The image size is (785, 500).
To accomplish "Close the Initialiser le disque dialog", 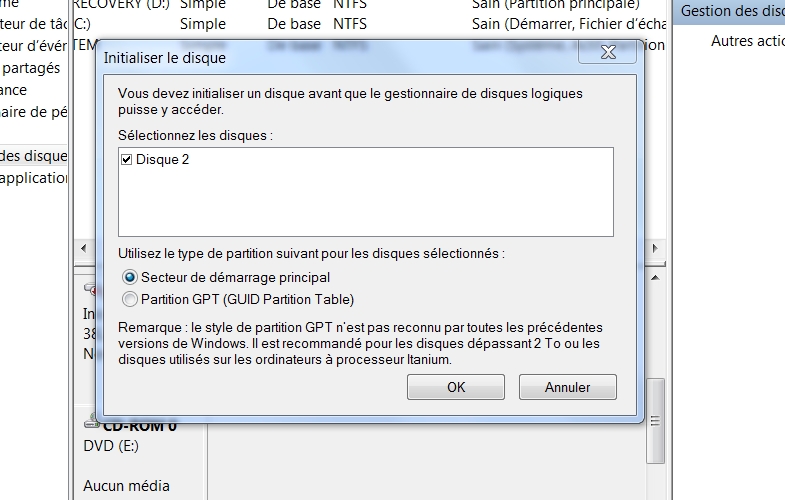I will [x=607, y=52].
